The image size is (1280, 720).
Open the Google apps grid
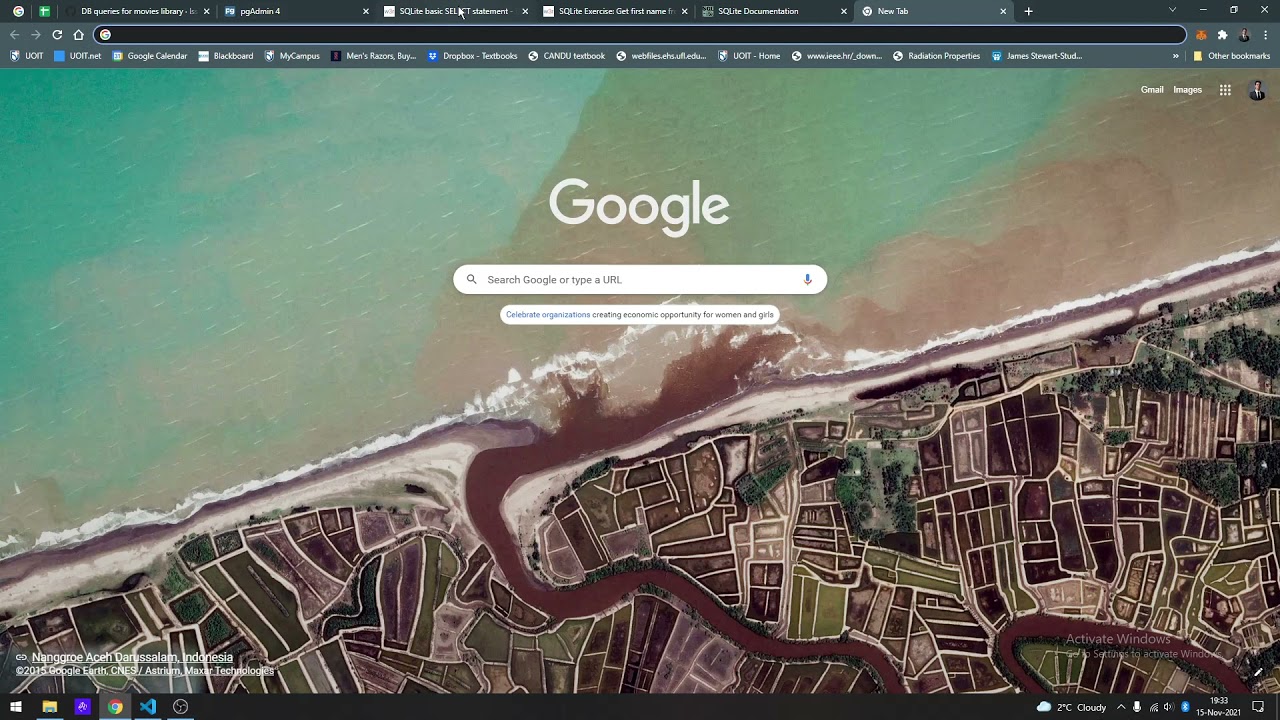(1225, 90)
